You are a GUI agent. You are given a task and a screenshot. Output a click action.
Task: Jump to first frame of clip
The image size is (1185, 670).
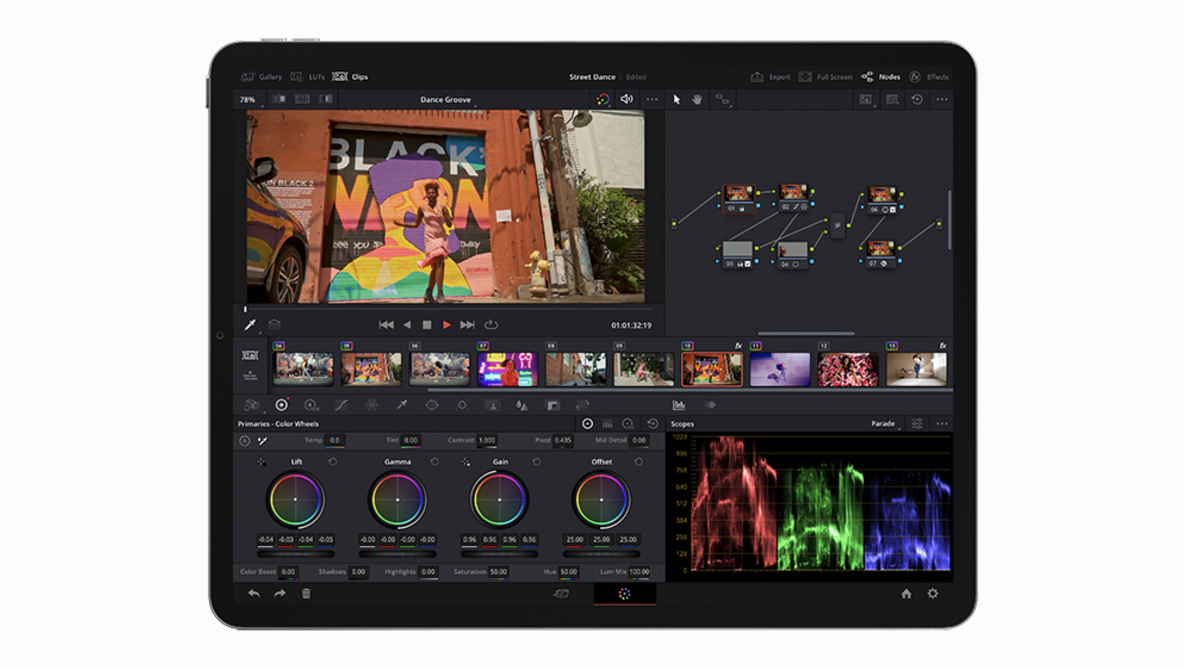pos(385,325)
